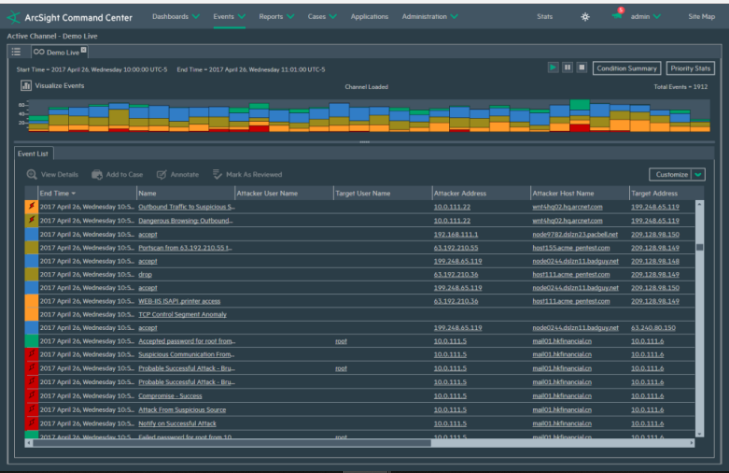Click red priority icon of Notify on Successful Attack row
Screen dimensions: 729x473
pos(32,424)
